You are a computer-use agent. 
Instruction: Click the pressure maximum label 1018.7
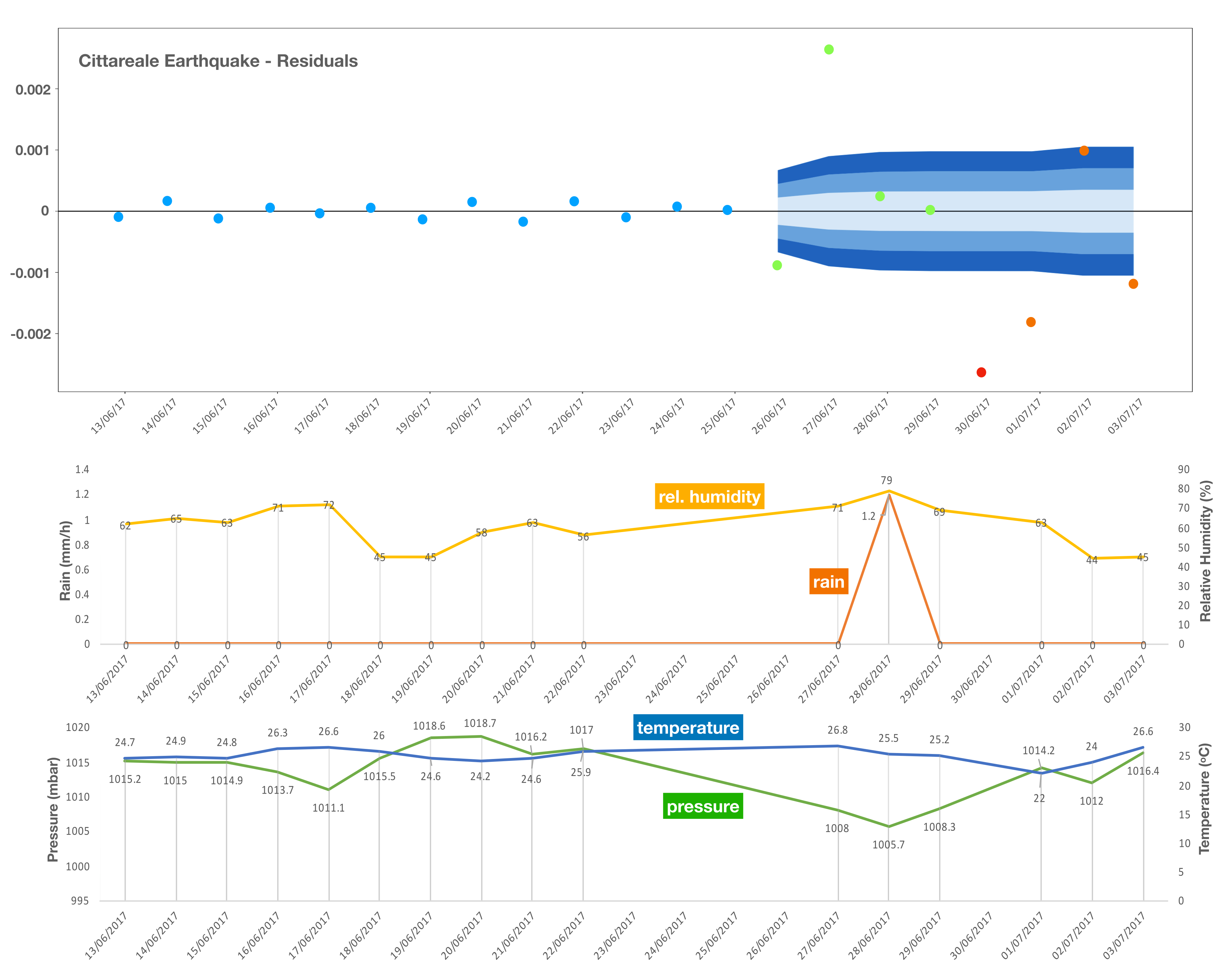click(479, 723)
